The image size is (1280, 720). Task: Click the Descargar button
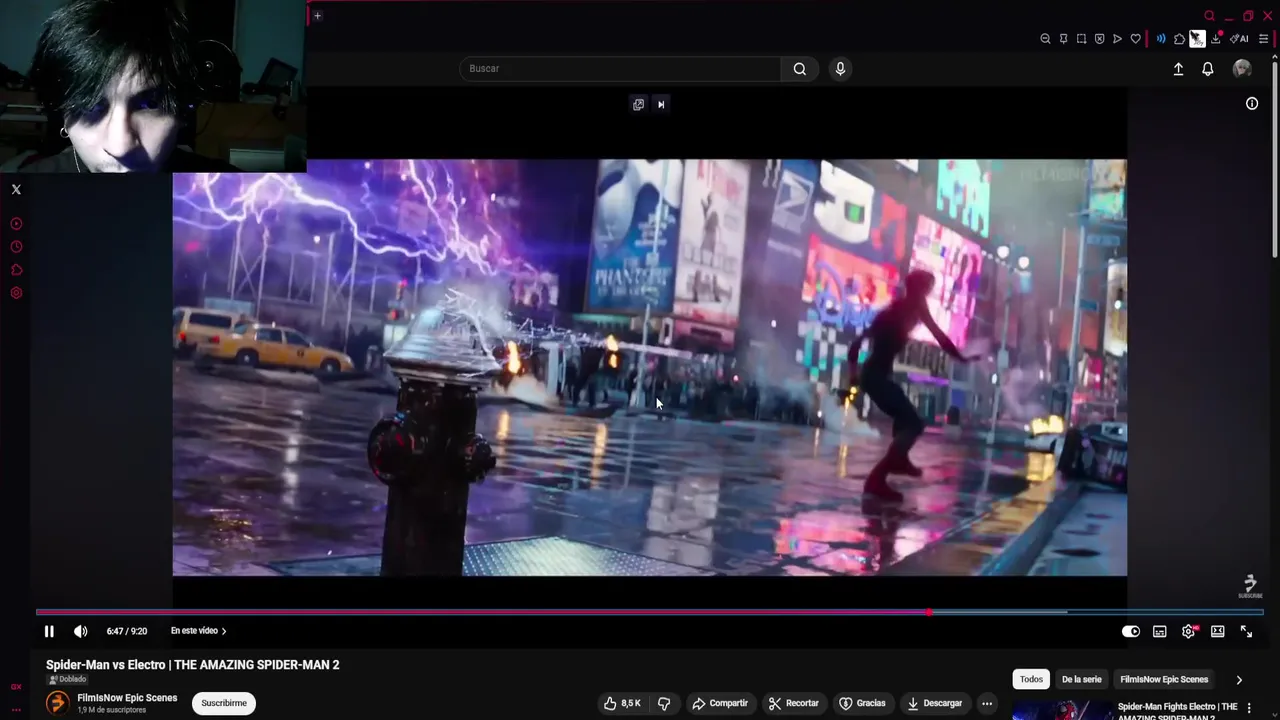tap(934, 703)
